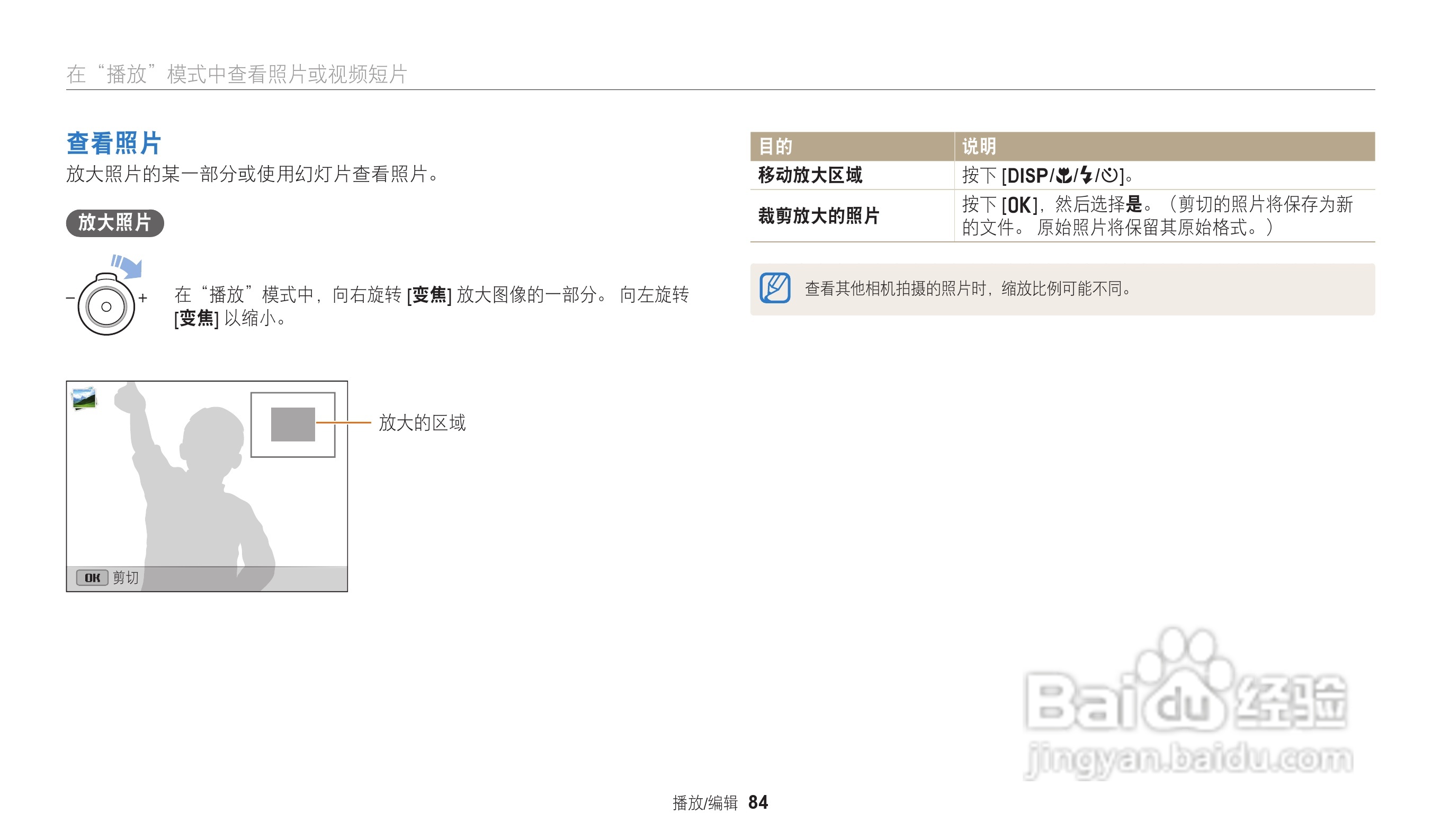Click the flash lightning icon in table
Viewport: 1441px width, 840px height.
(x=1087, y=175)
